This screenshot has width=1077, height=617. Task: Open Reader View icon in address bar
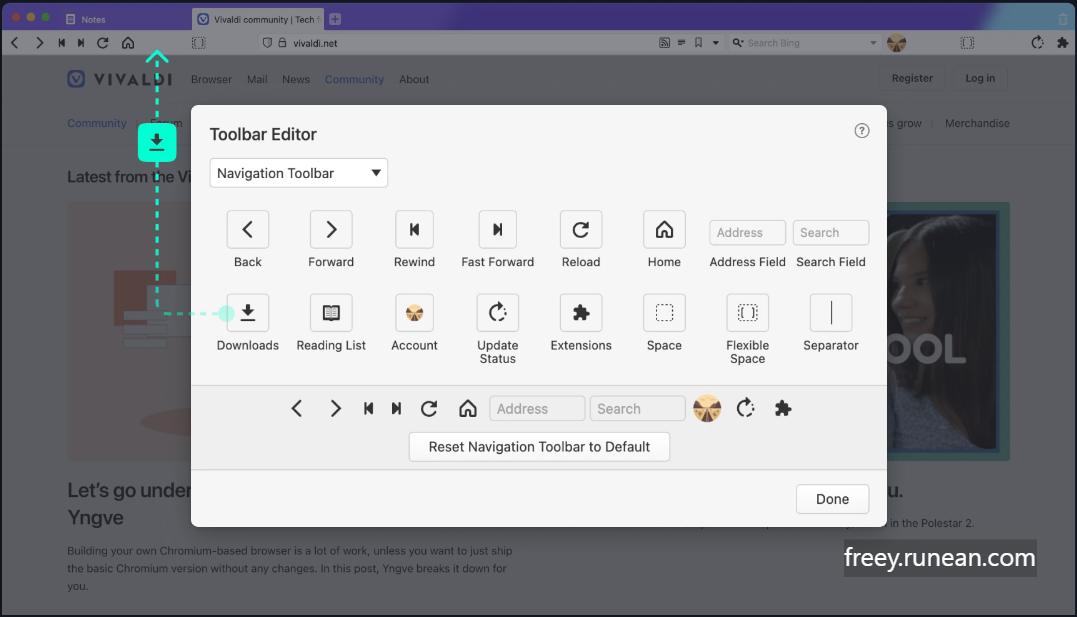[681, 43]
